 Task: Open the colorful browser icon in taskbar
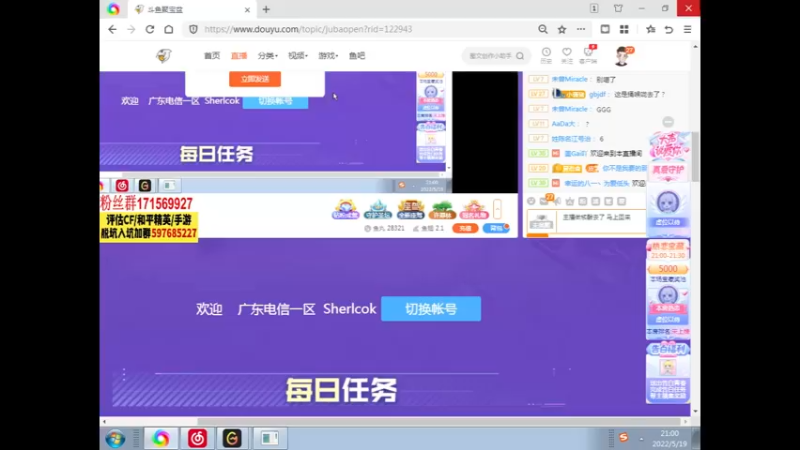pyautogui.click(x=161, y=439)
